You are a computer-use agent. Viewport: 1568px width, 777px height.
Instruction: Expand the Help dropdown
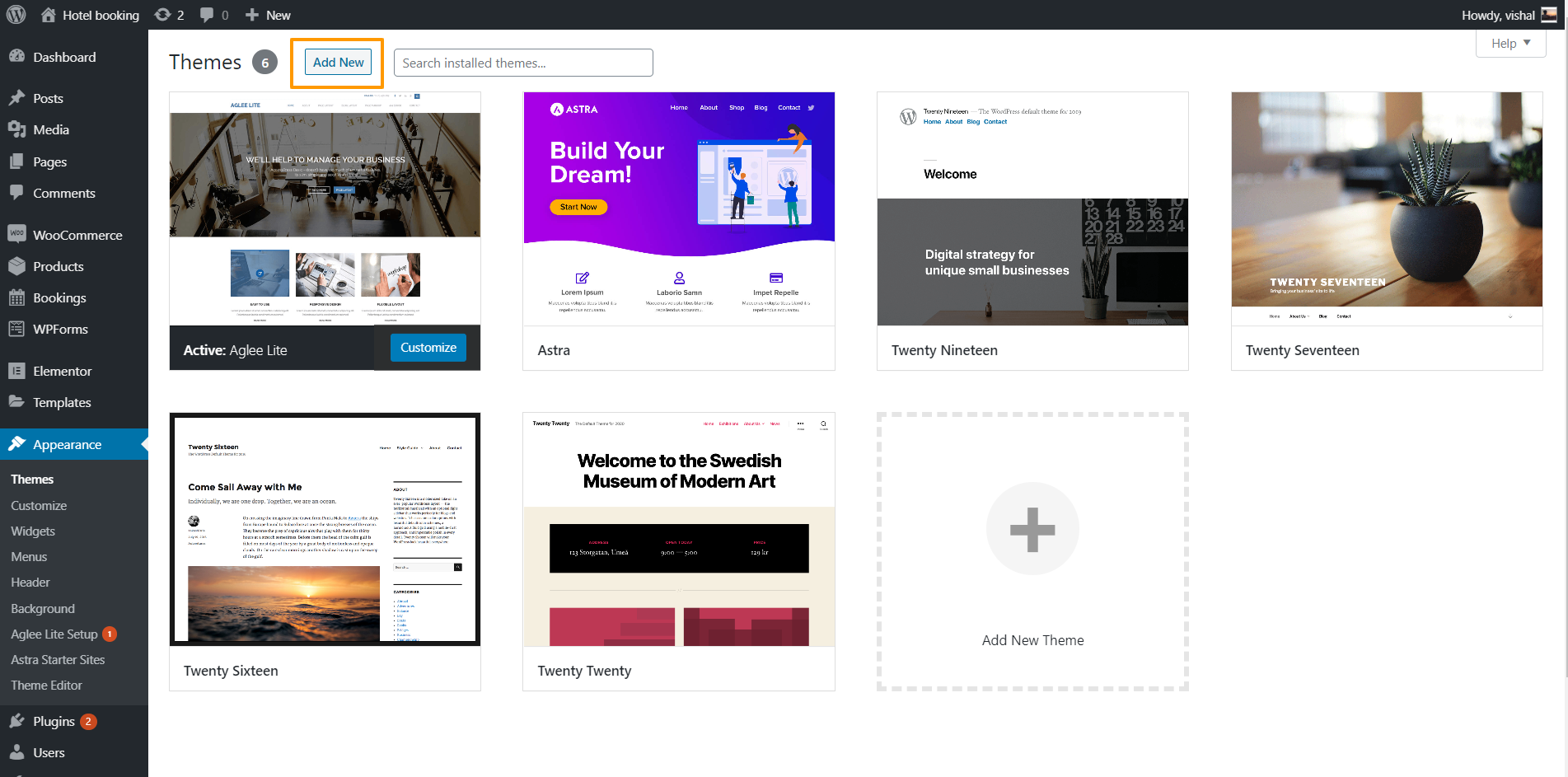(1510, 44)
